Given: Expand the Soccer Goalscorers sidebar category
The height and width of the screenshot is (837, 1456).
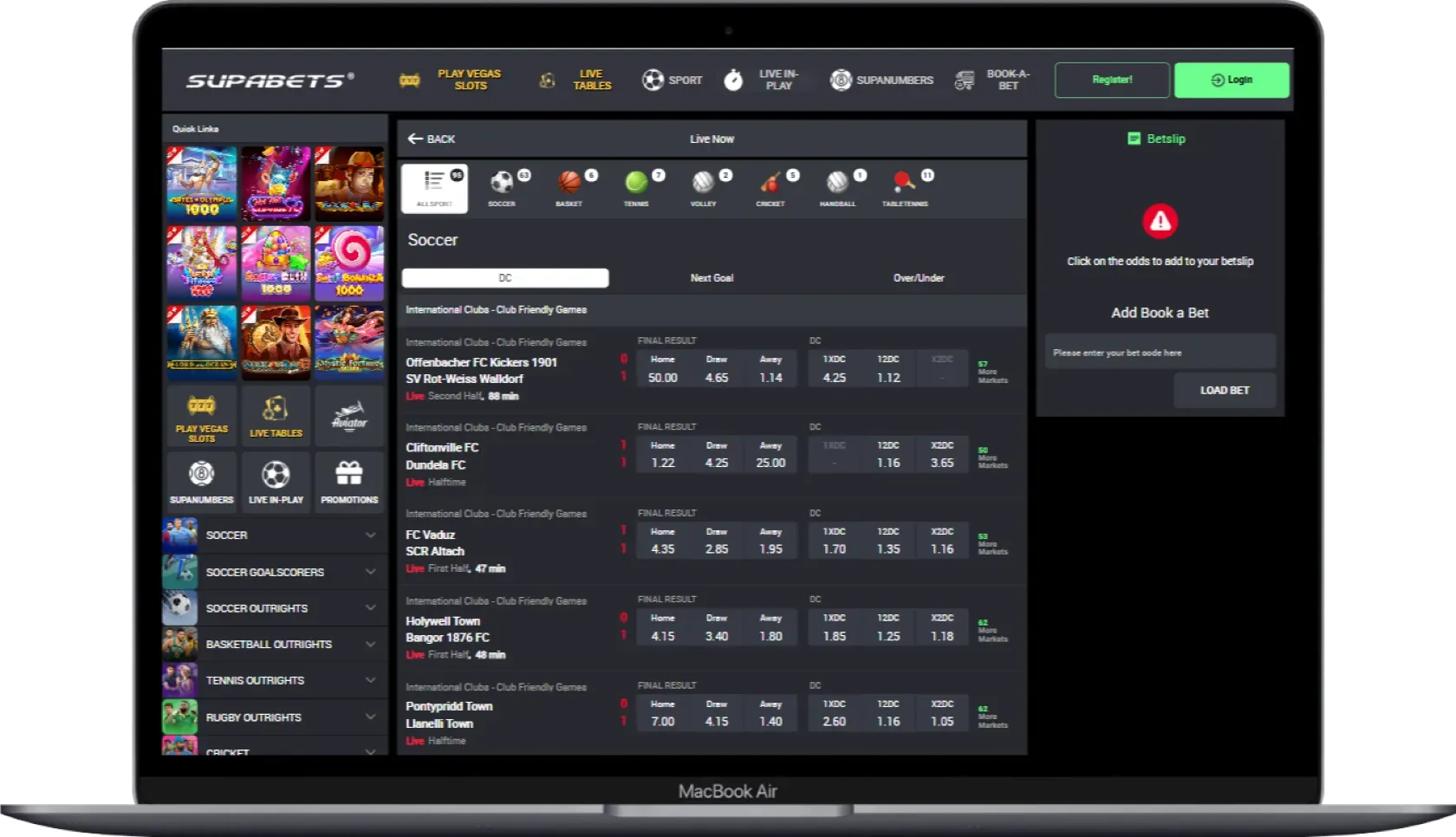Looking at the screenshot, I should (x=275, y=572).
